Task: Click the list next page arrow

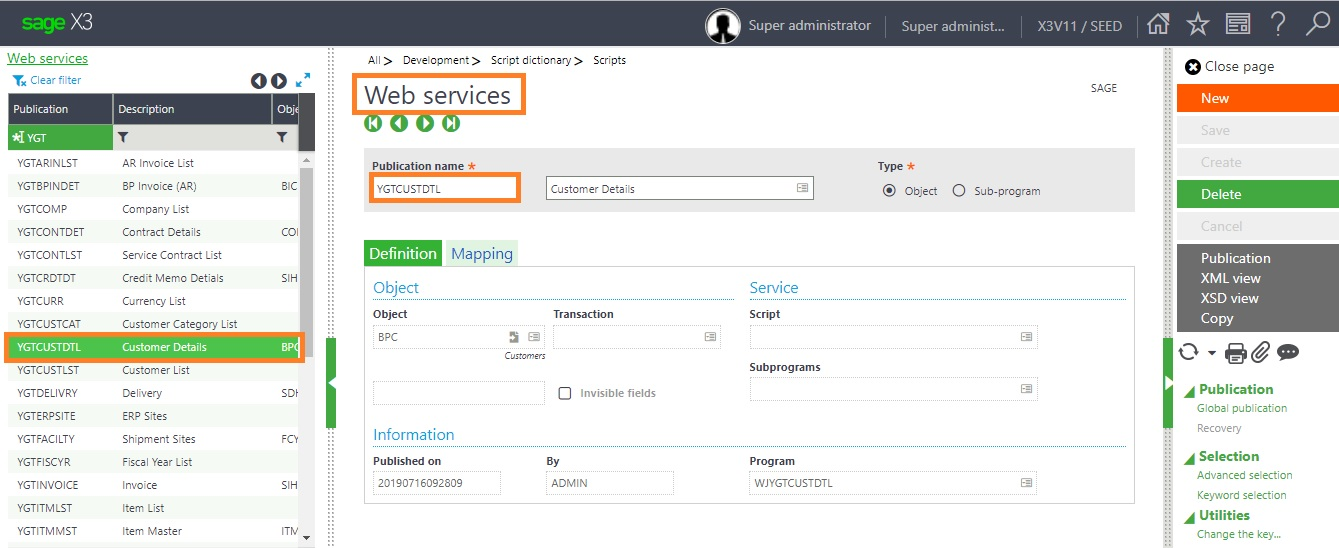Action: pos(279,81)
